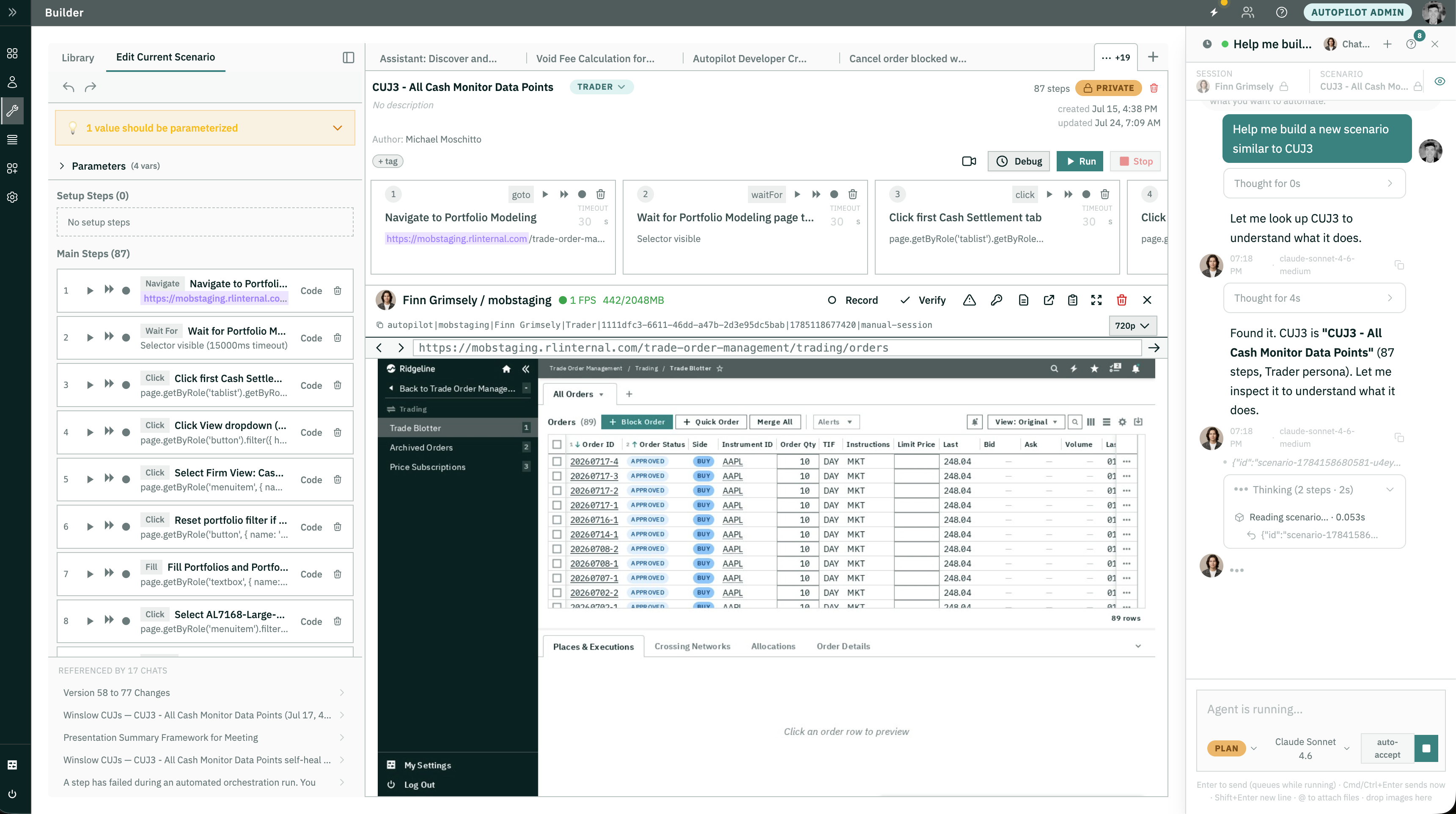
Task: Delete the scenario with red trash icon
Action: 1154,88
